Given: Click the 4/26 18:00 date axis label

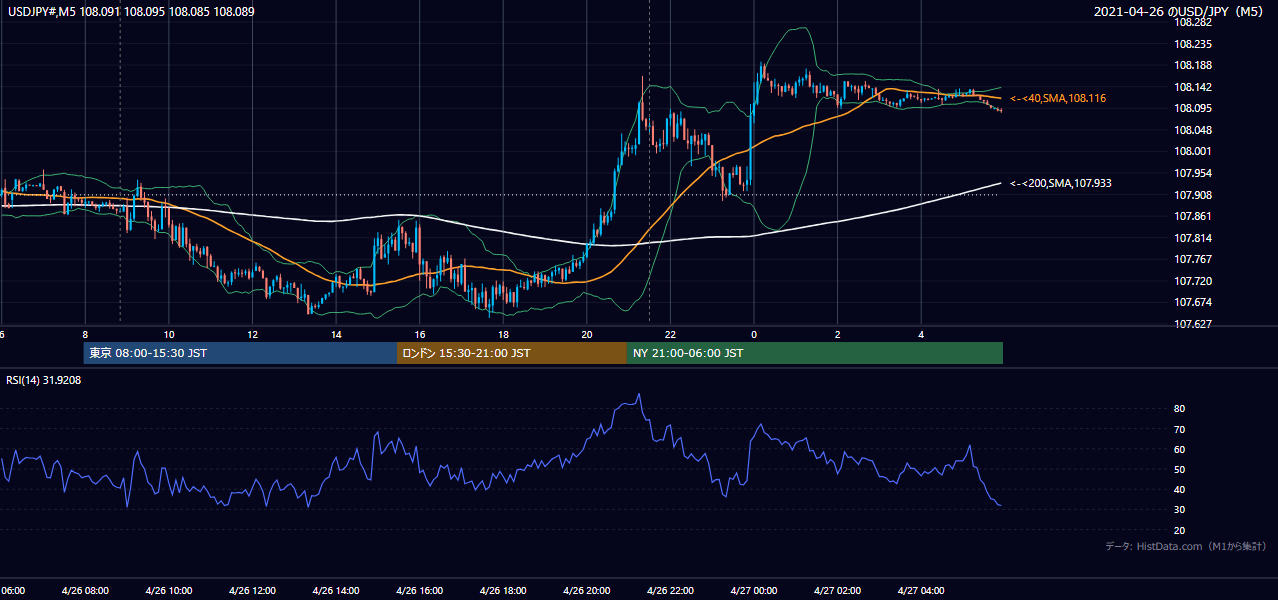Looking at the screenshot, I should pyautogui.click(x=503, y=591).
